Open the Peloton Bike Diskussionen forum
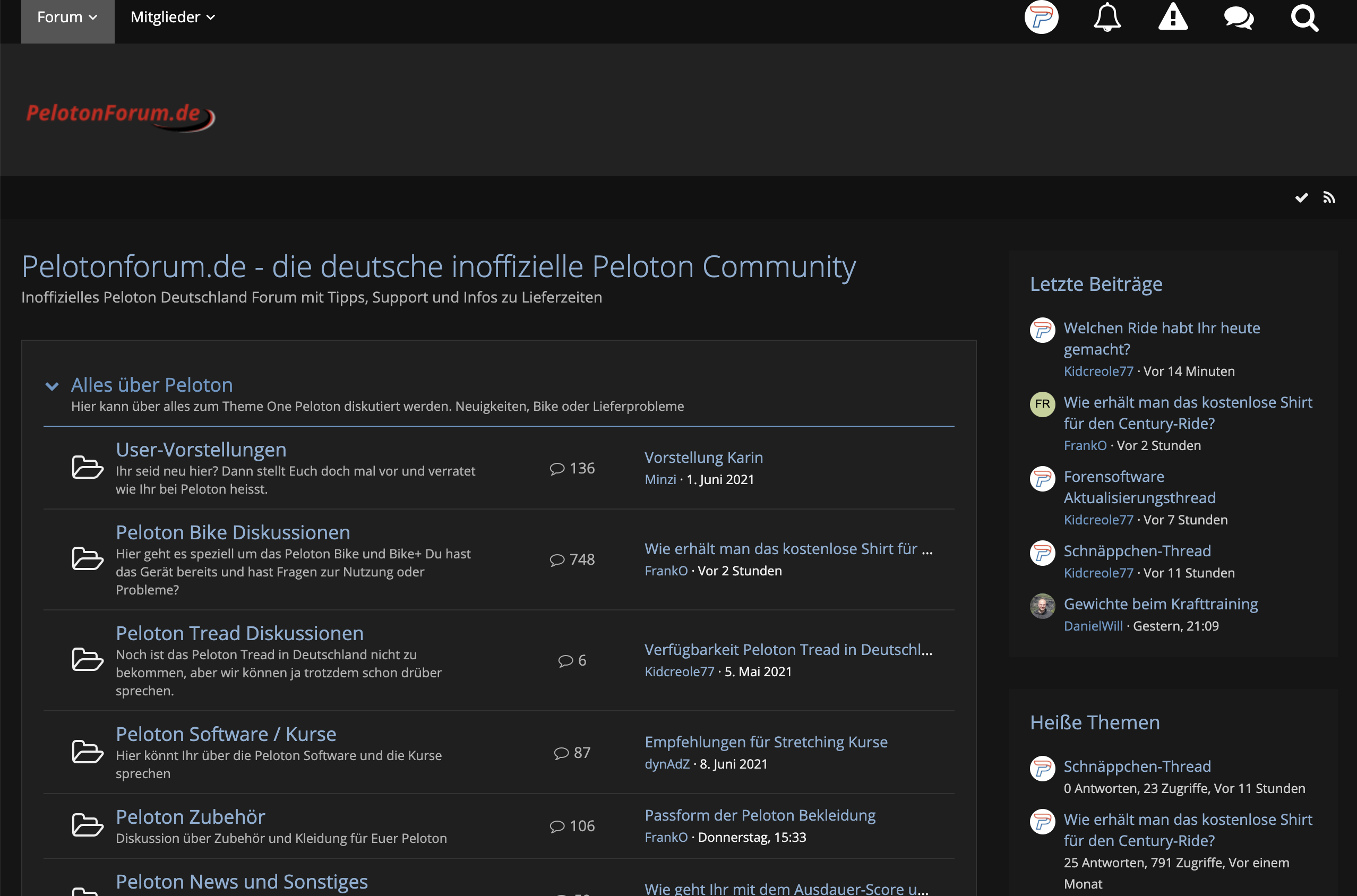The height and width of the screenshot is (896, 1357). (233, 532)
